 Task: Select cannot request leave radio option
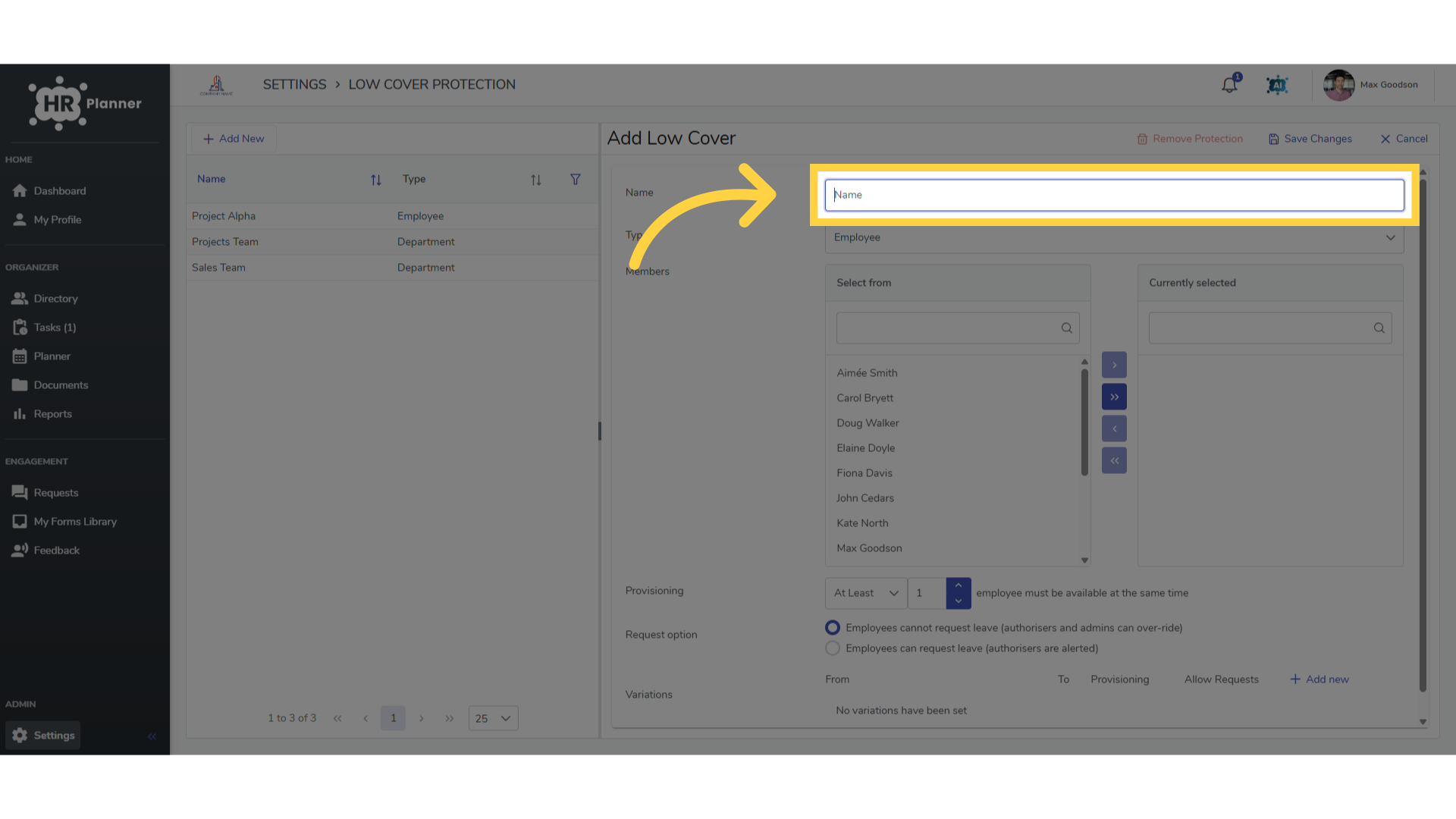pos(833,628)
